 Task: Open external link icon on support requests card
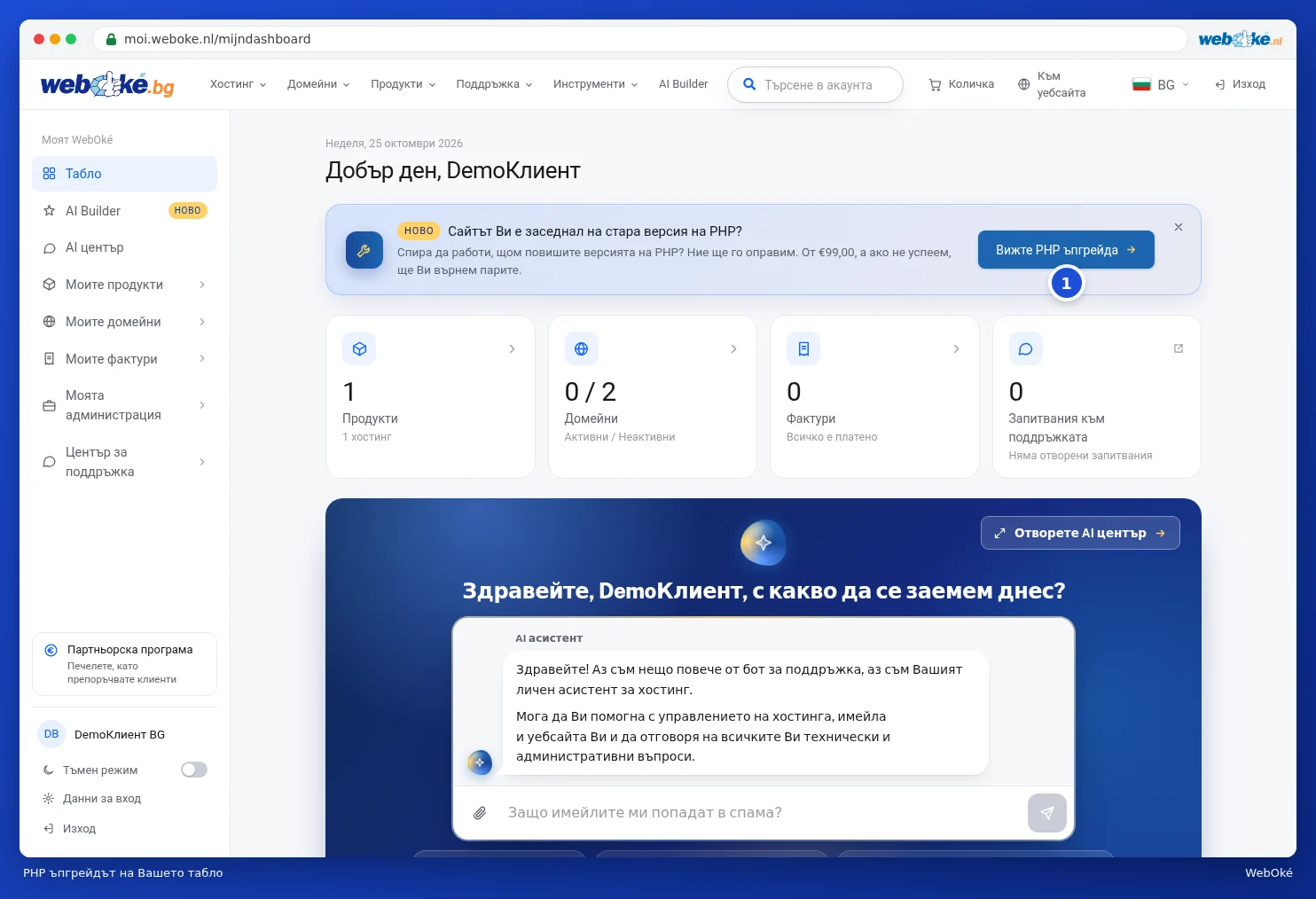1179,348
